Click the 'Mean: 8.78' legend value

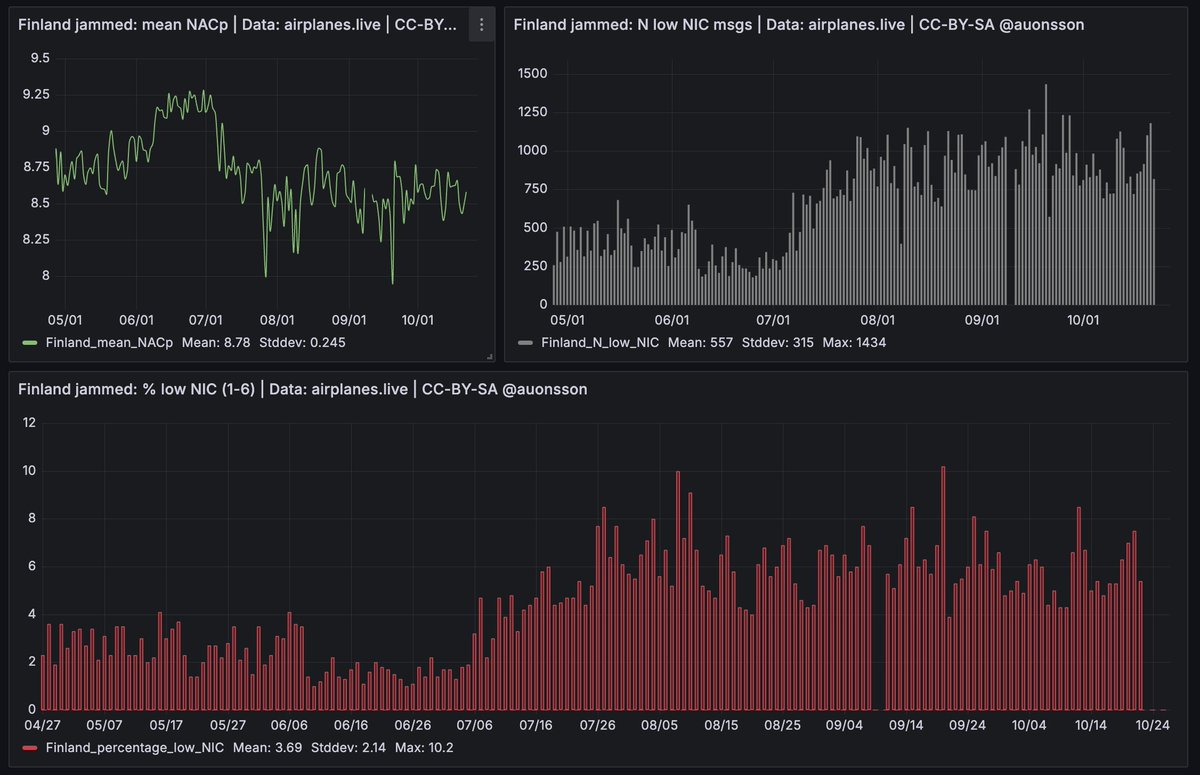(x=216, y=342)
